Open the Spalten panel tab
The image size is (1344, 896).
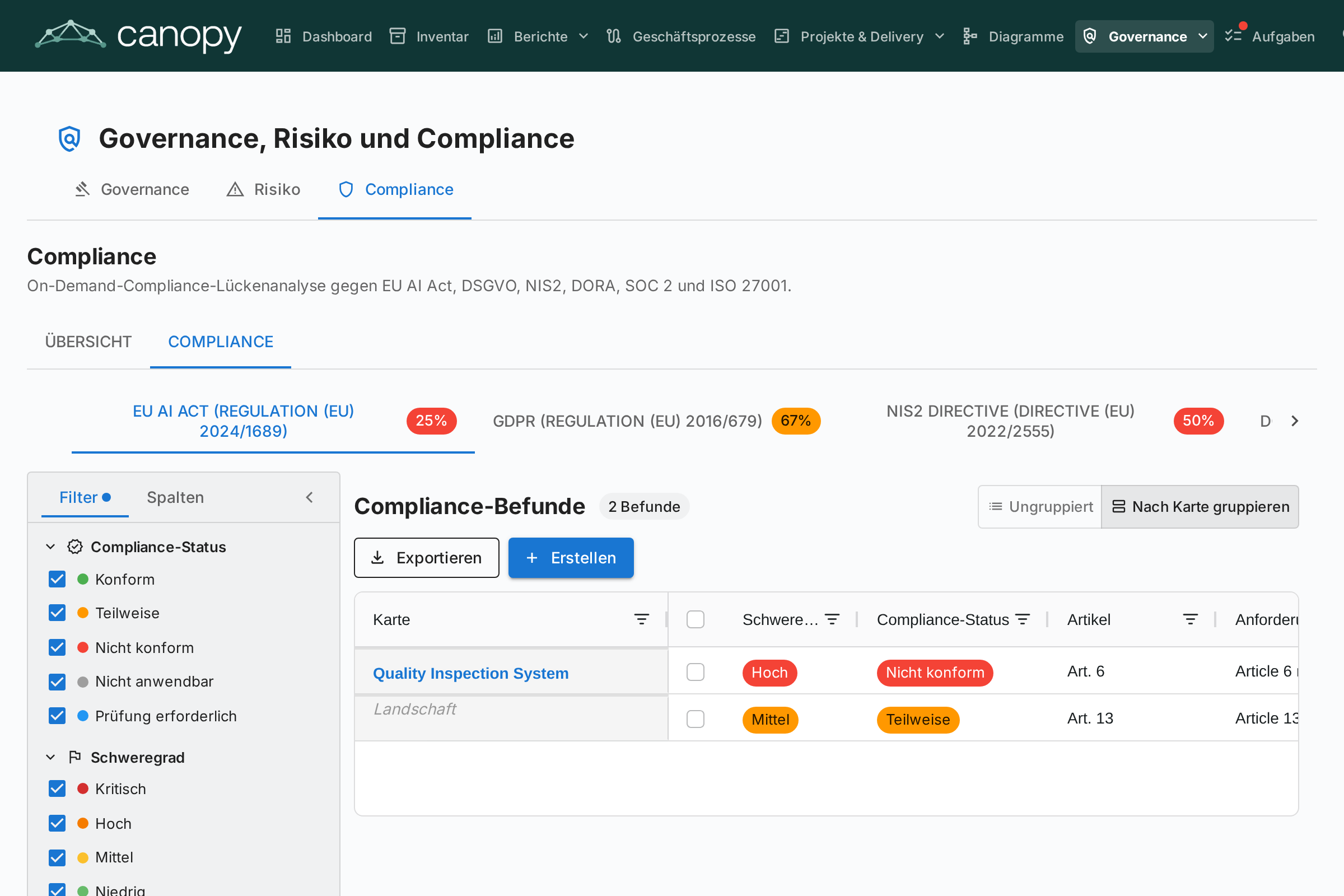pos(175,498)
